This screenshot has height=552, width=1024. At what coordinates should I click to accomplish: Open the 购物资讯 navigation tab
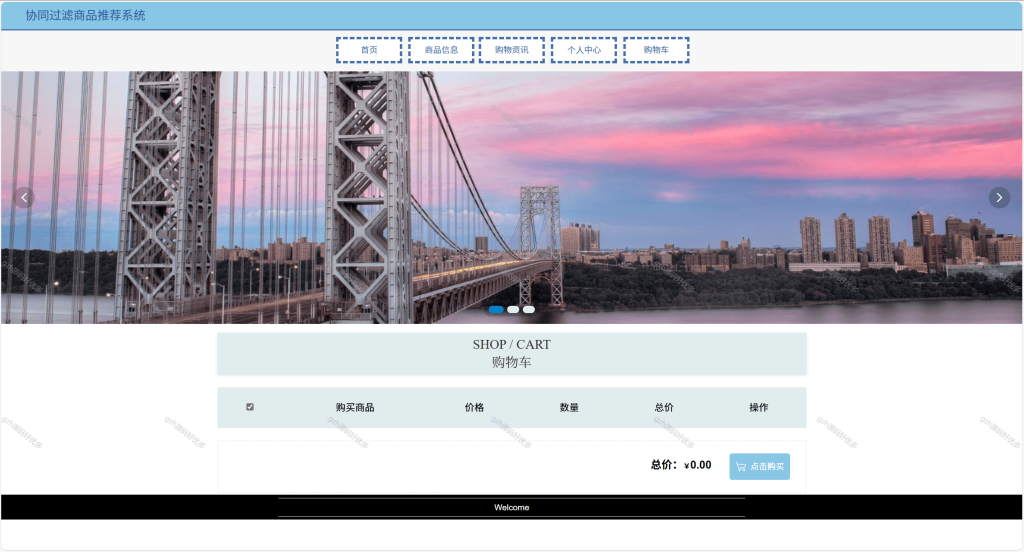coord(512,50)
